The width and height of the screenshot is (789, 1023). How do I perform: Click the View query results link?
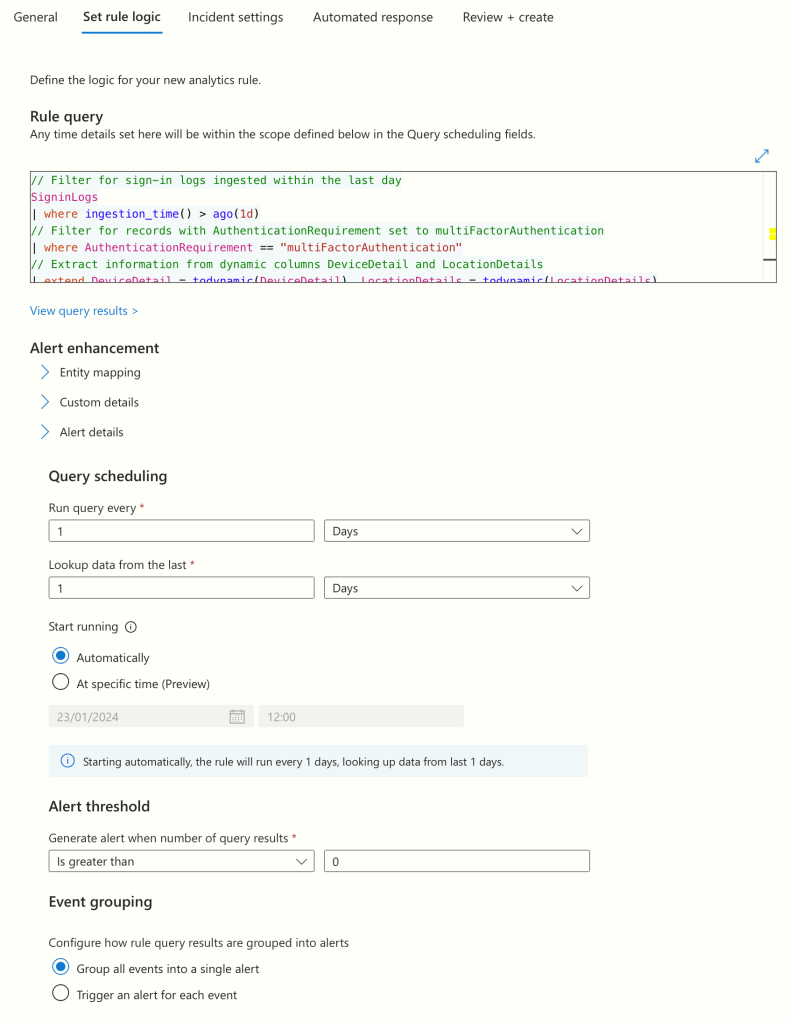tap(84, 311)
